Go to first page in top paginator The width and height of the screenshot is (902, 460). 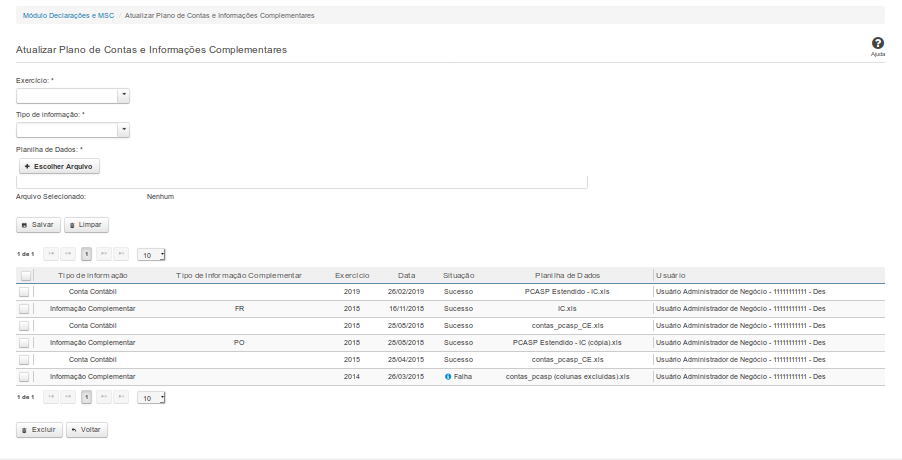tap(51, 254)
